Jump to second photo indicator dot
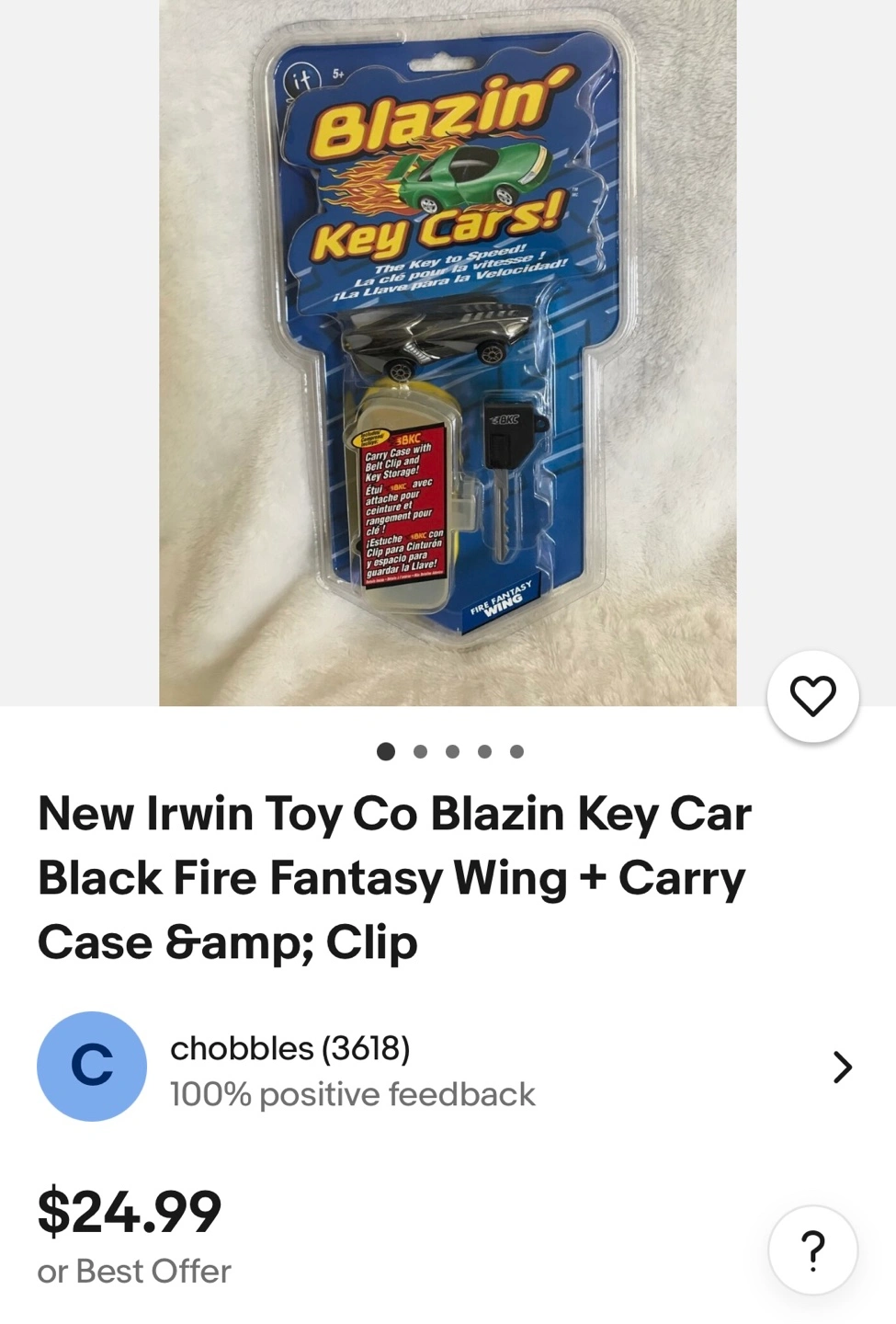Screen dimensions: 896x1324 420,751
